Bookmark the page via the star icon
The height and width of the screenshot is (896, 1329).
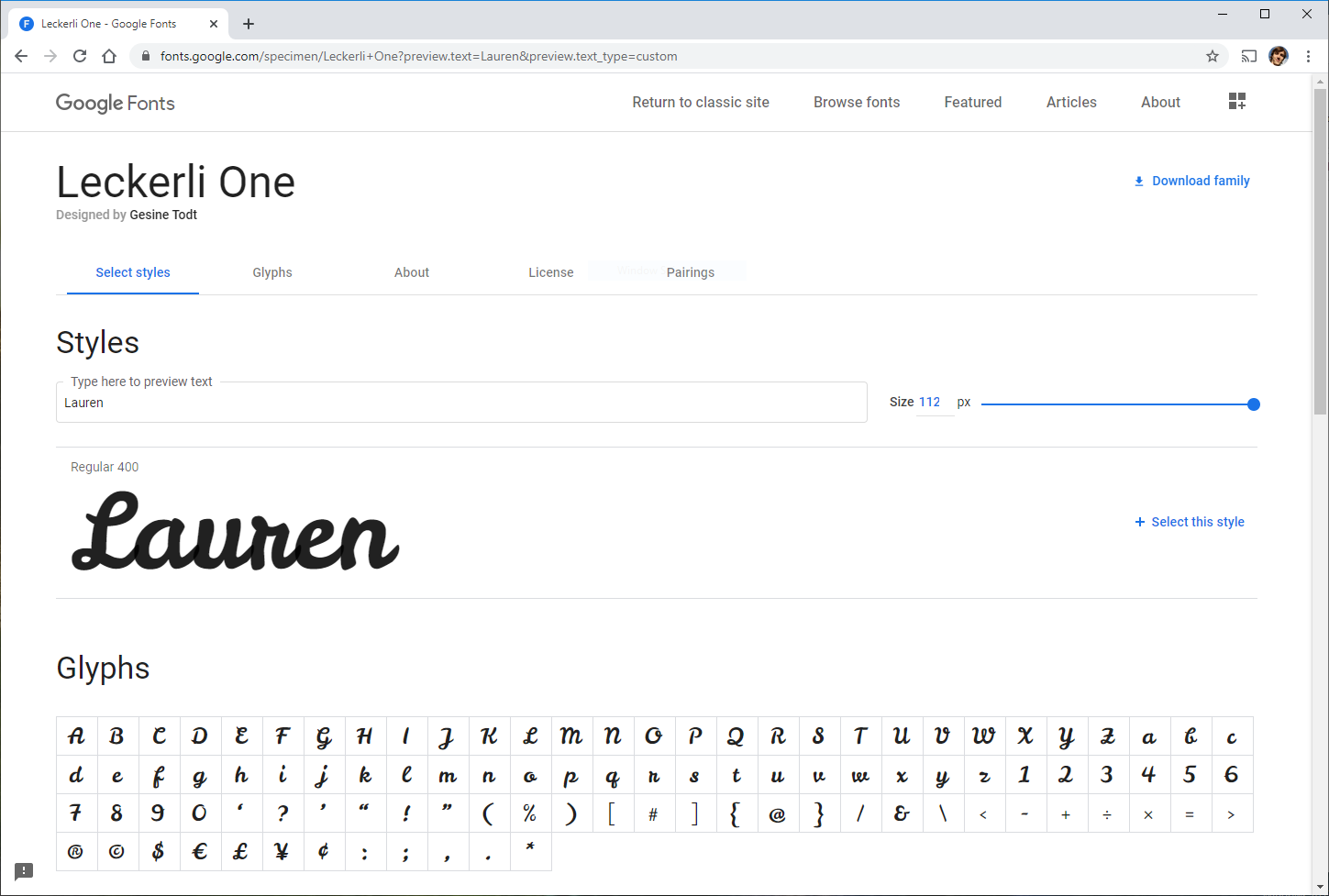click(x=1213, y=56)
